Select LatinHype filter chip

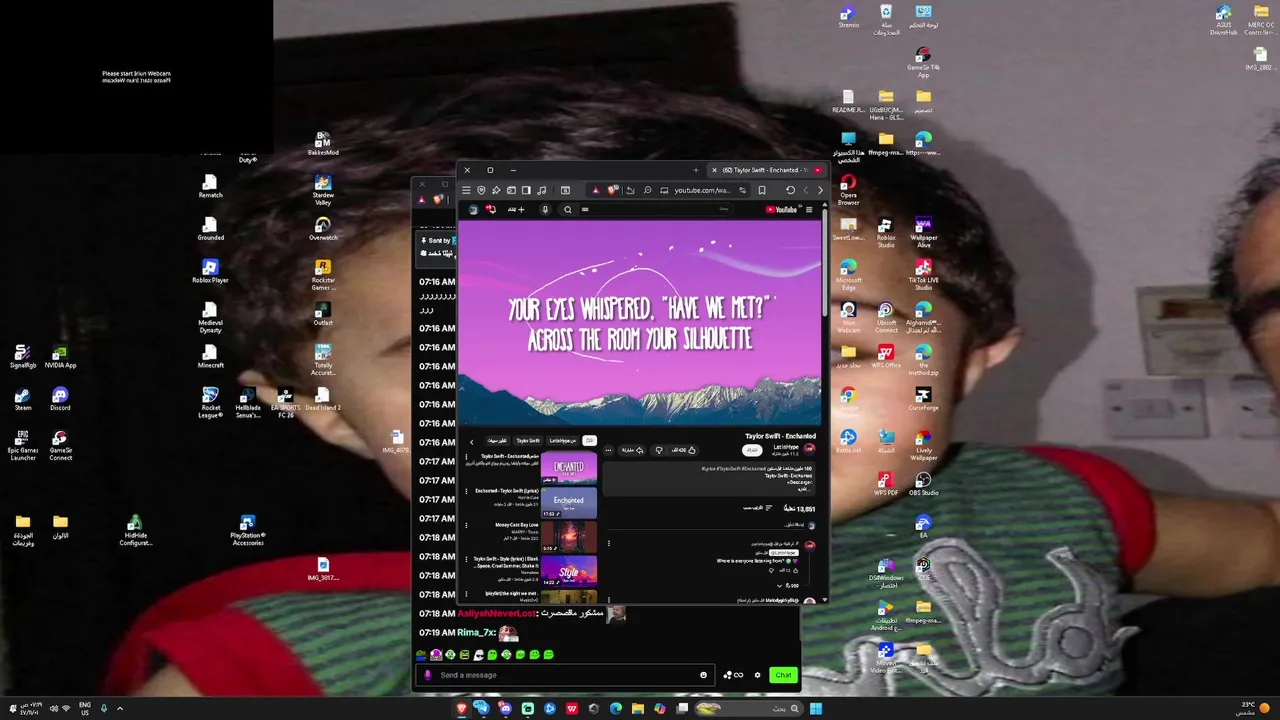coord(562,441)
